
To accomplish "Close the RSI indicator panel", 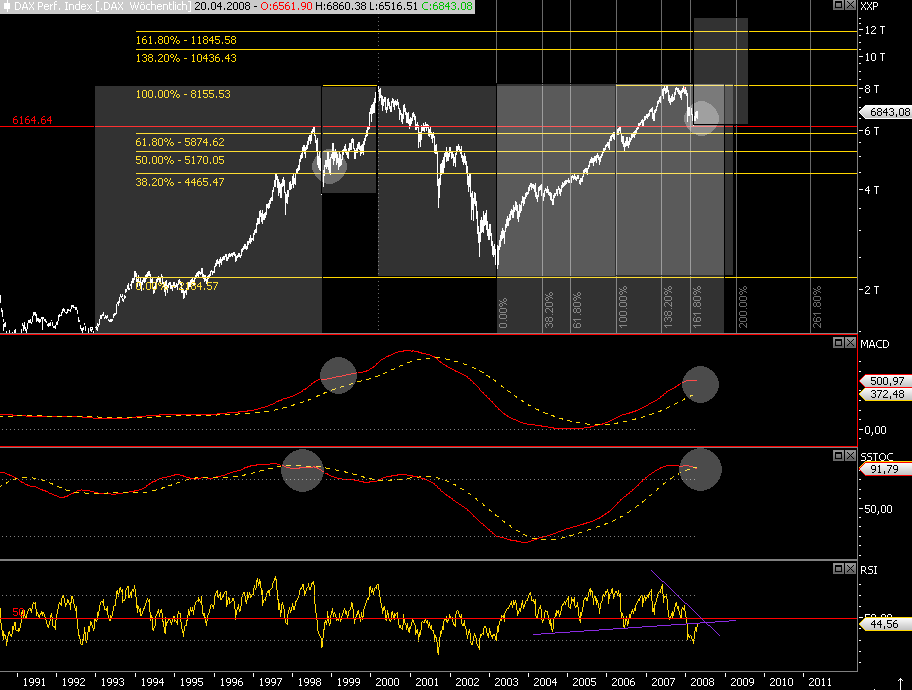I will [x=850, y=568].
